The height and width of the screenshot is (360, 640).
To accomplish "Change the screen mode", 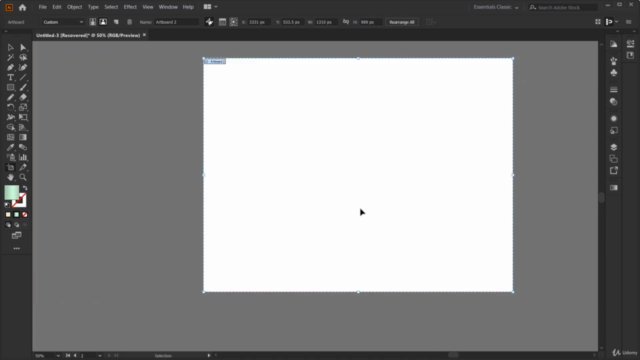I will click(x=16, y=236).
